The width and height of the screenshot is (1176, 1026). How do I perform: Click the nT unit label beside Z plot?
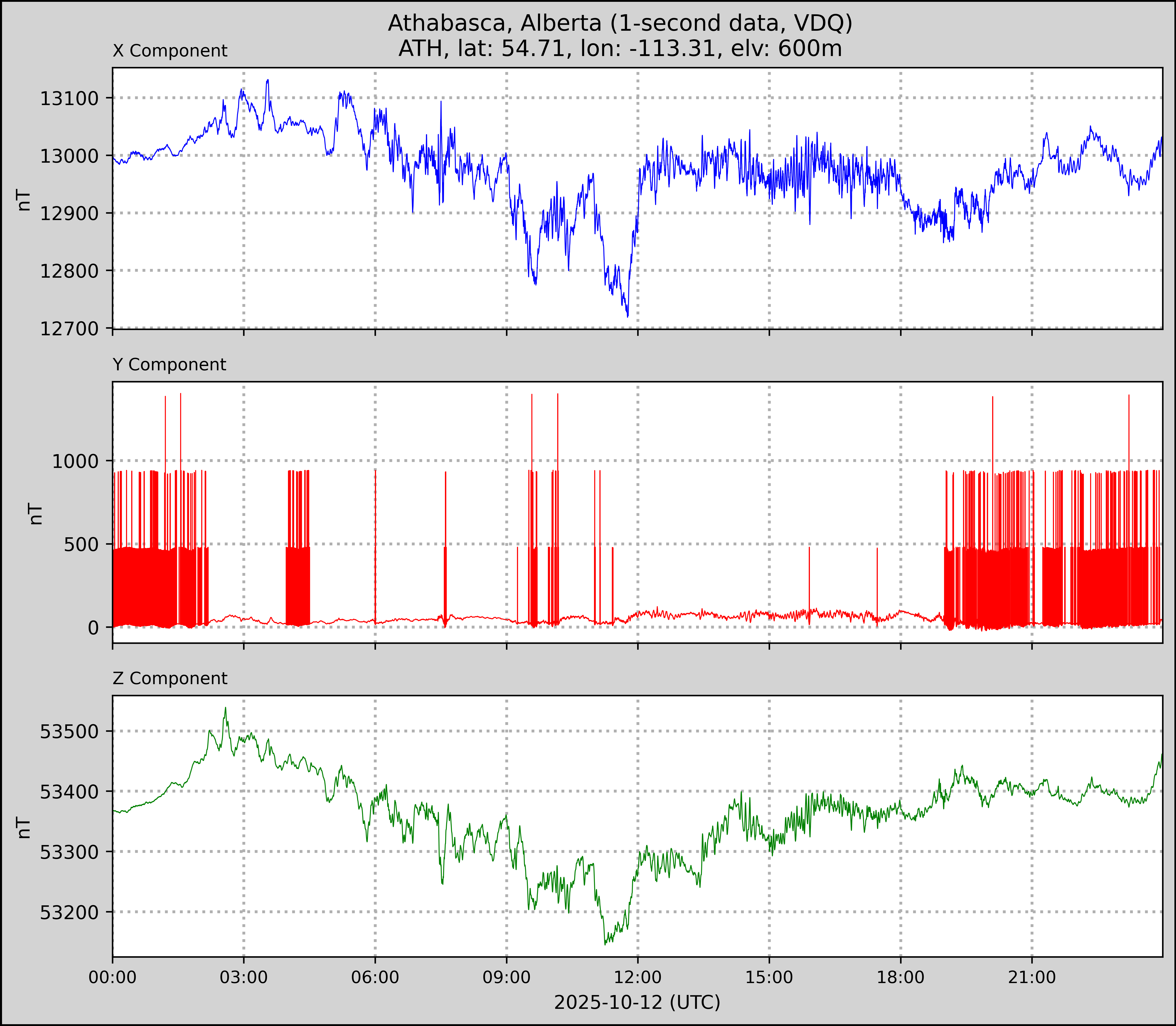coord(24,827)
